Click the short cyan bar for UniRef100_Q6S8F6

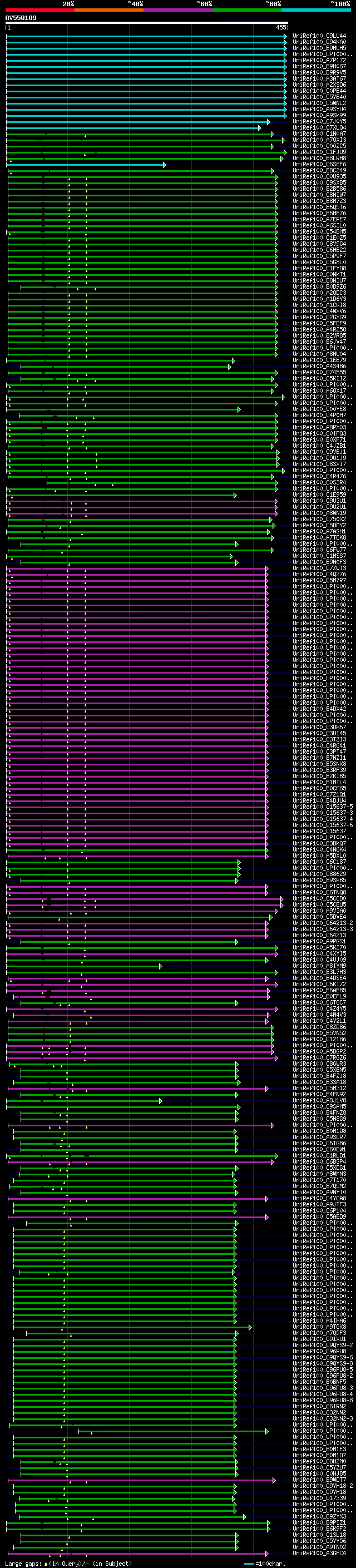pos(86,165)
